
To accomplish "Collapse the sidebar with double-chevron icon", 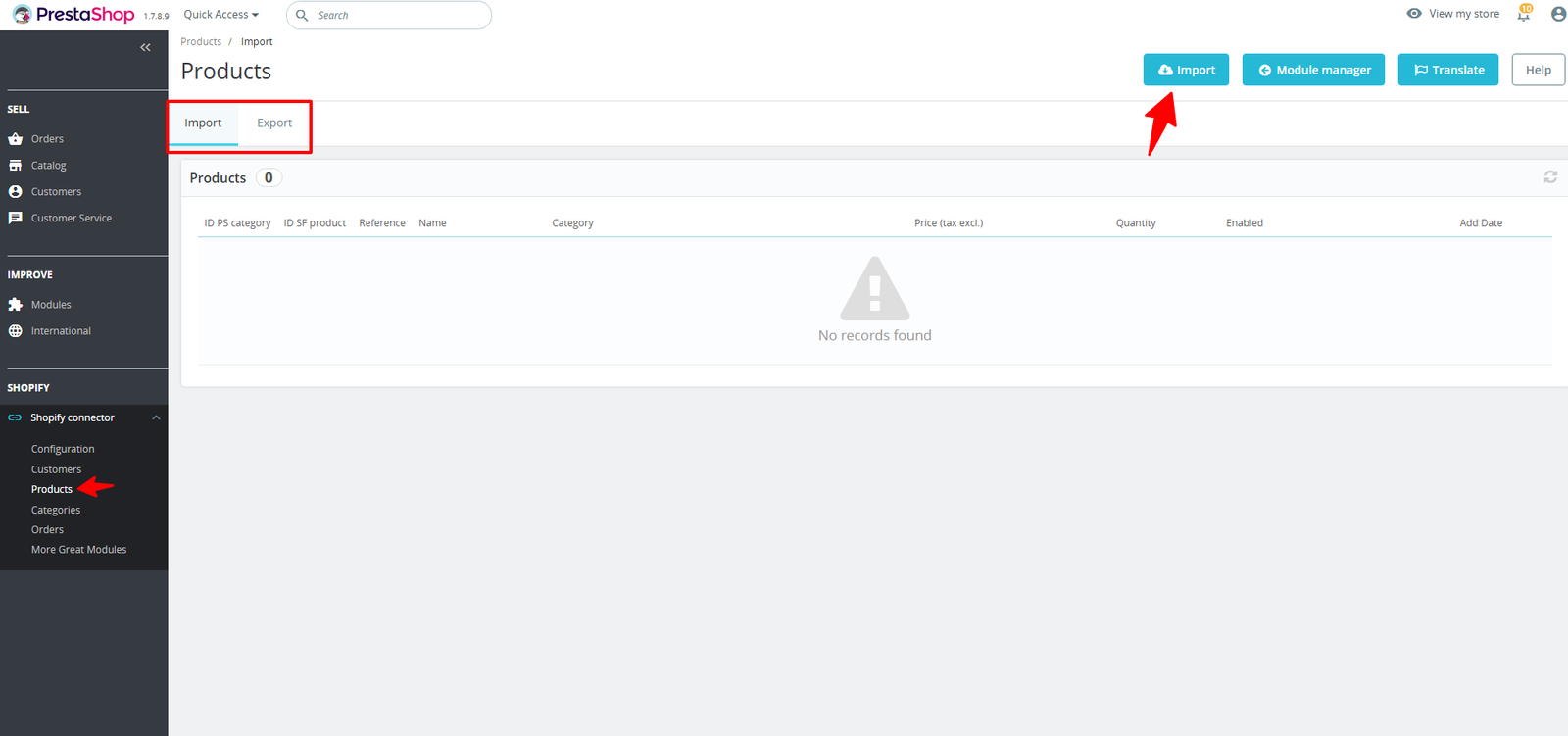I will [145, 47].
